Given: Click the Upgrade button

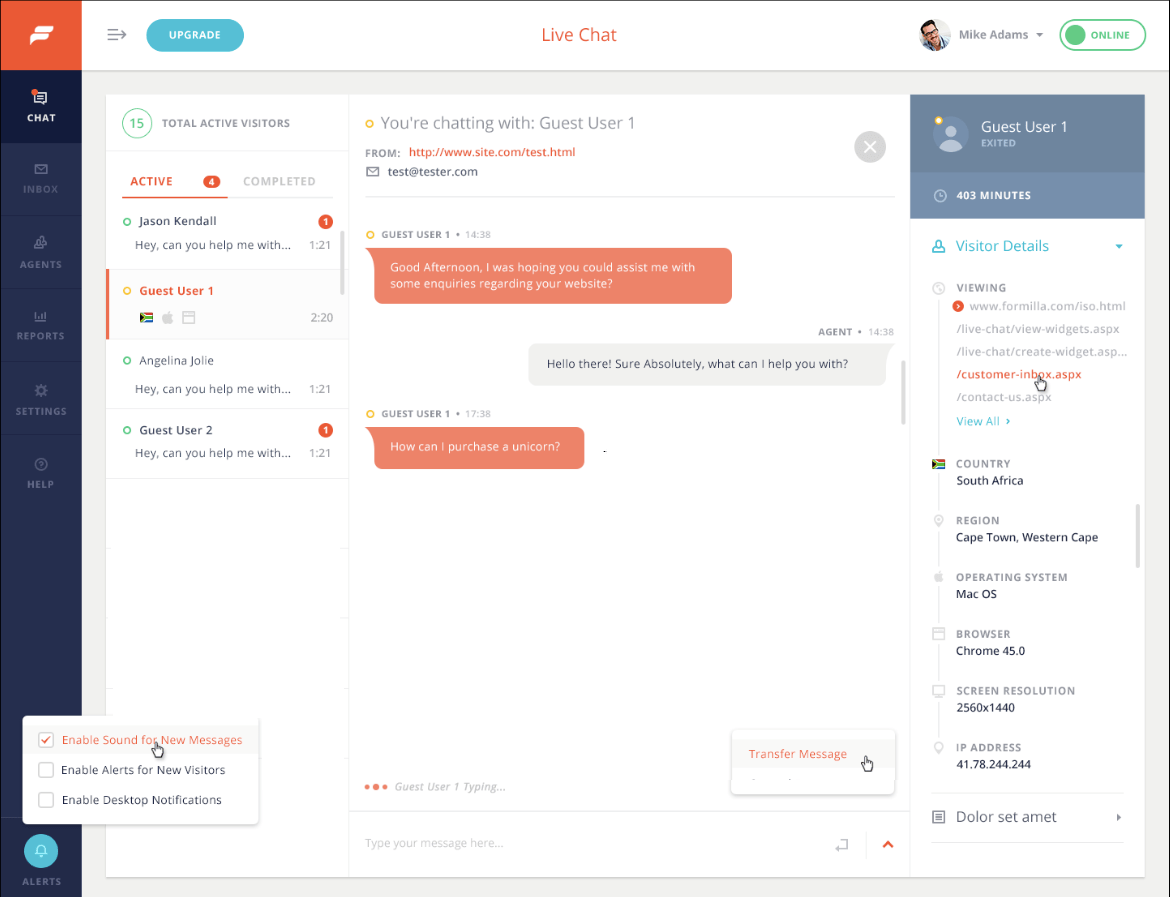Looking at the screenshot, I should [195, 35].
